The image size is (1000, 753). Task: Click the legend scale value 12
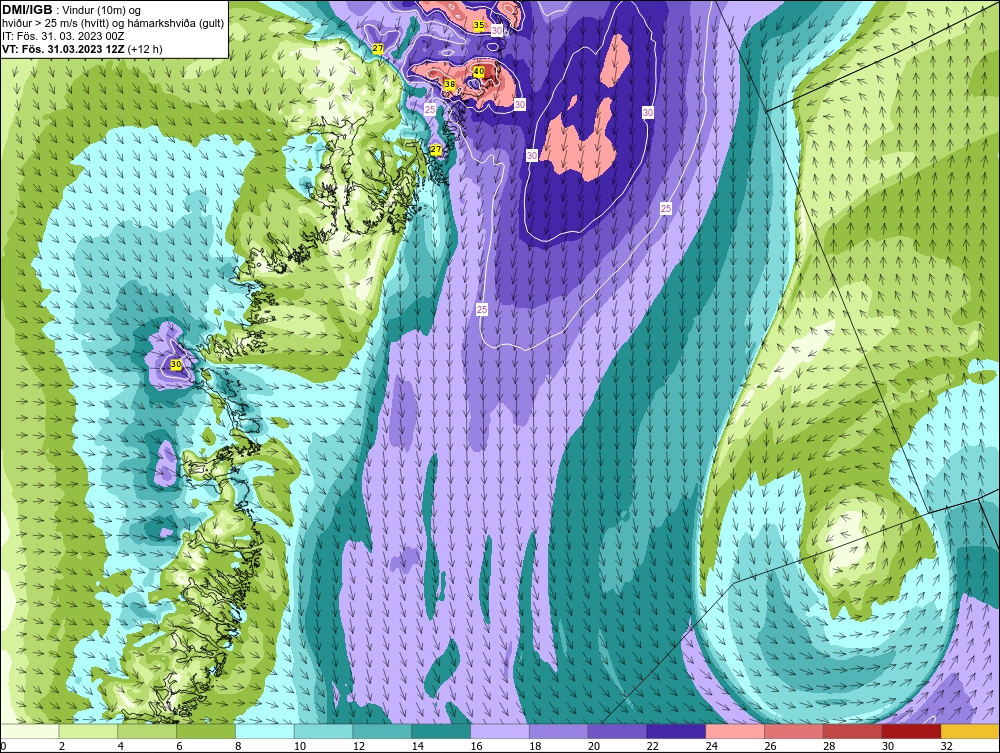click(358, 746)
